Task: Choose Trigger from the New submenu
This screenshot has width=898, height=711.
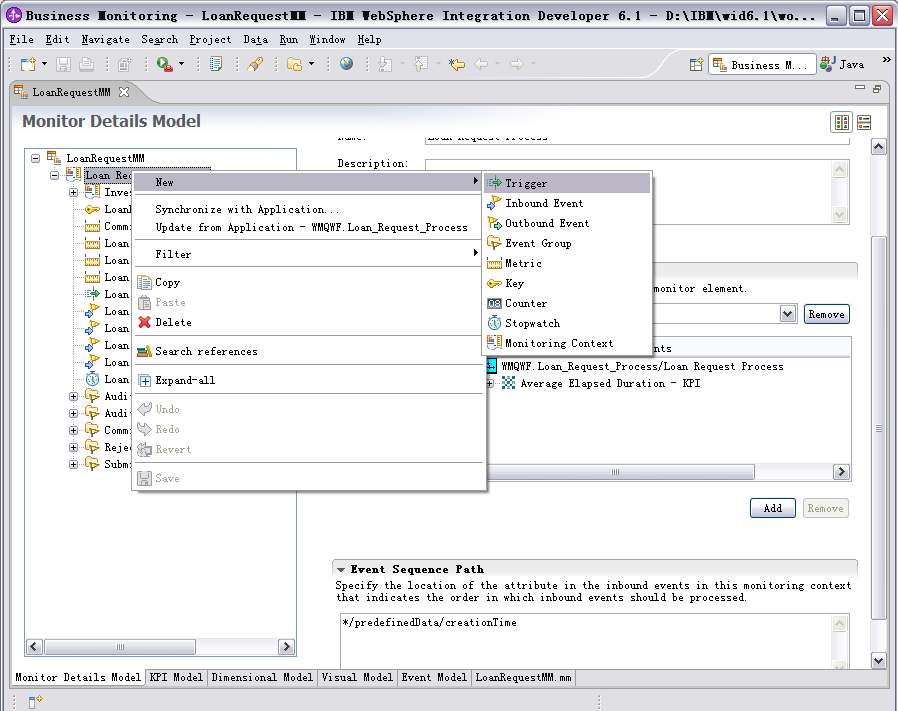Action: pos(567,183)
